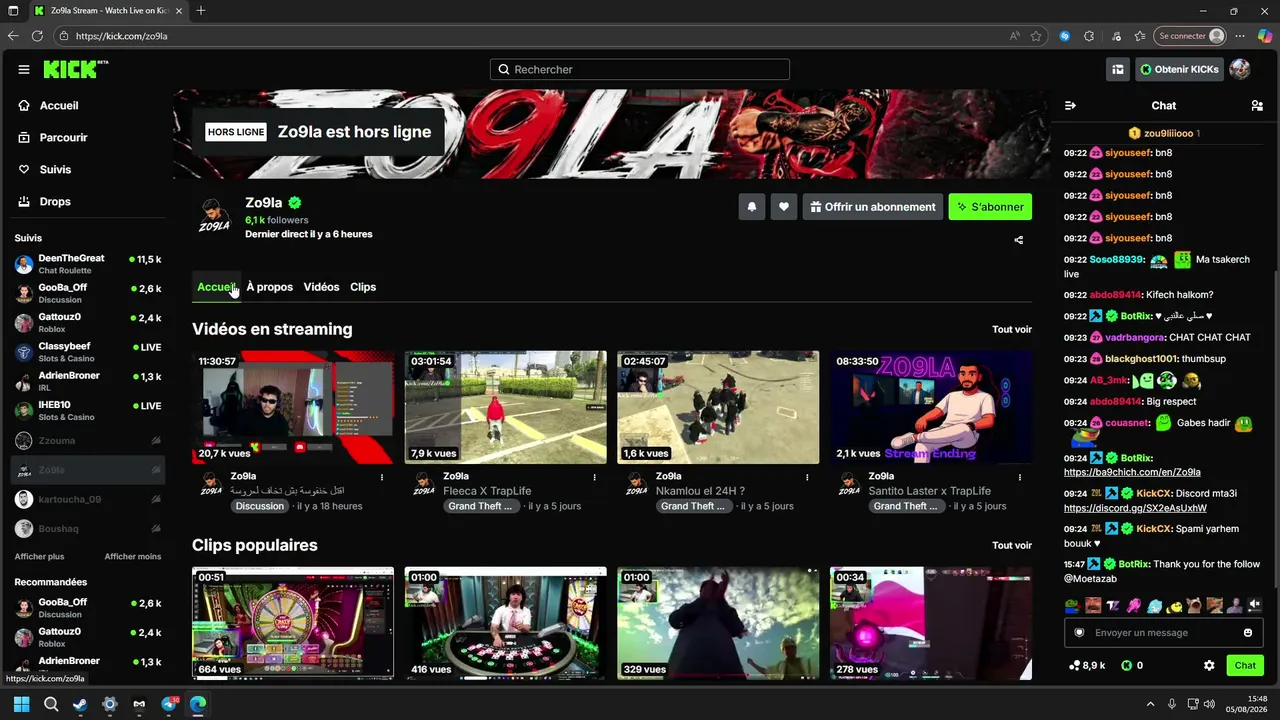Open the Kick store box icon
The image size is (1280, 720).
coord(1118,69)
